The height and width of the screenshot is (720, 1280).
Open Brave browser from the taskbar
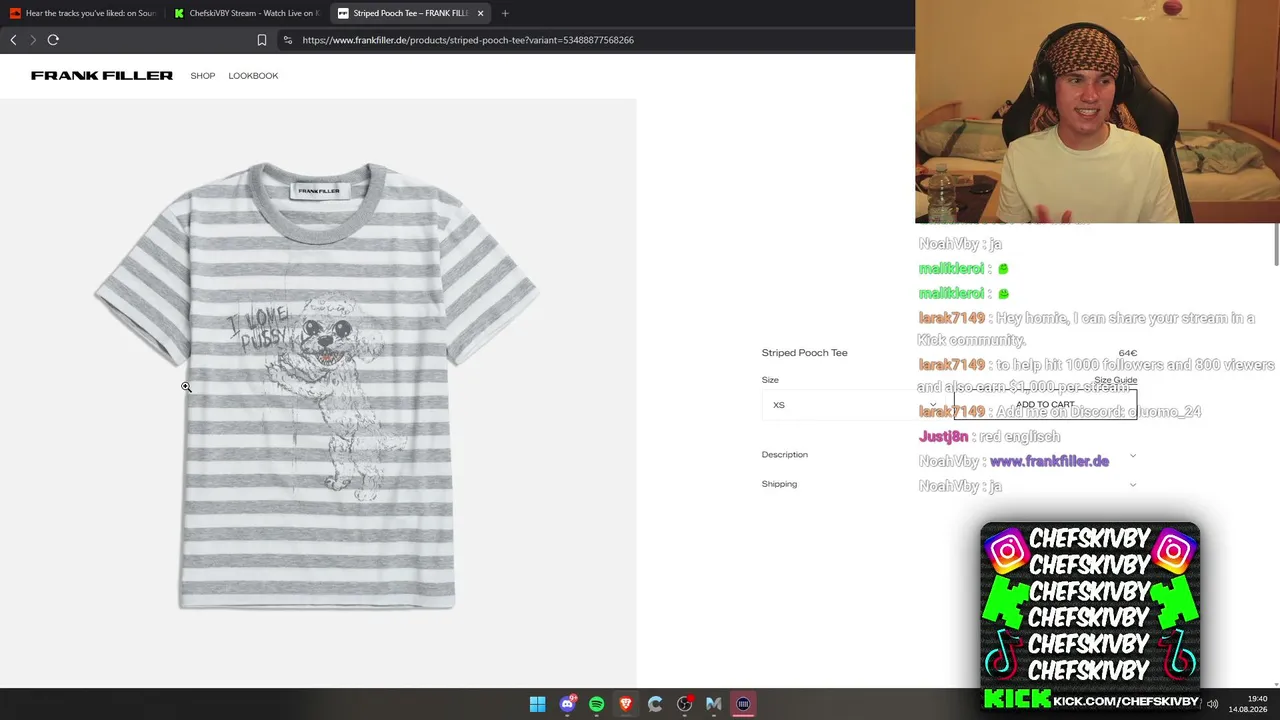[x=626, y=704]
